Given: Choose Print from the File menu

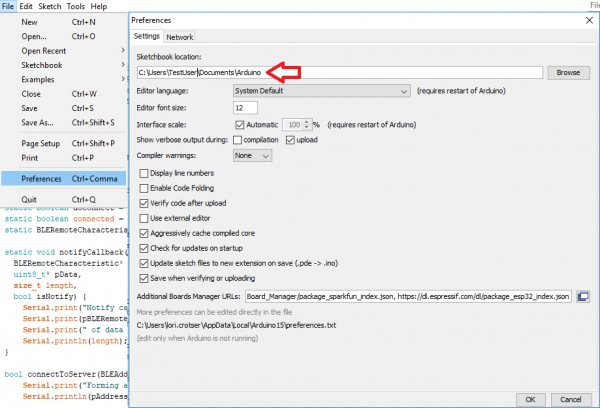Looking at the screenshot, I should click(x=64, y=158).
